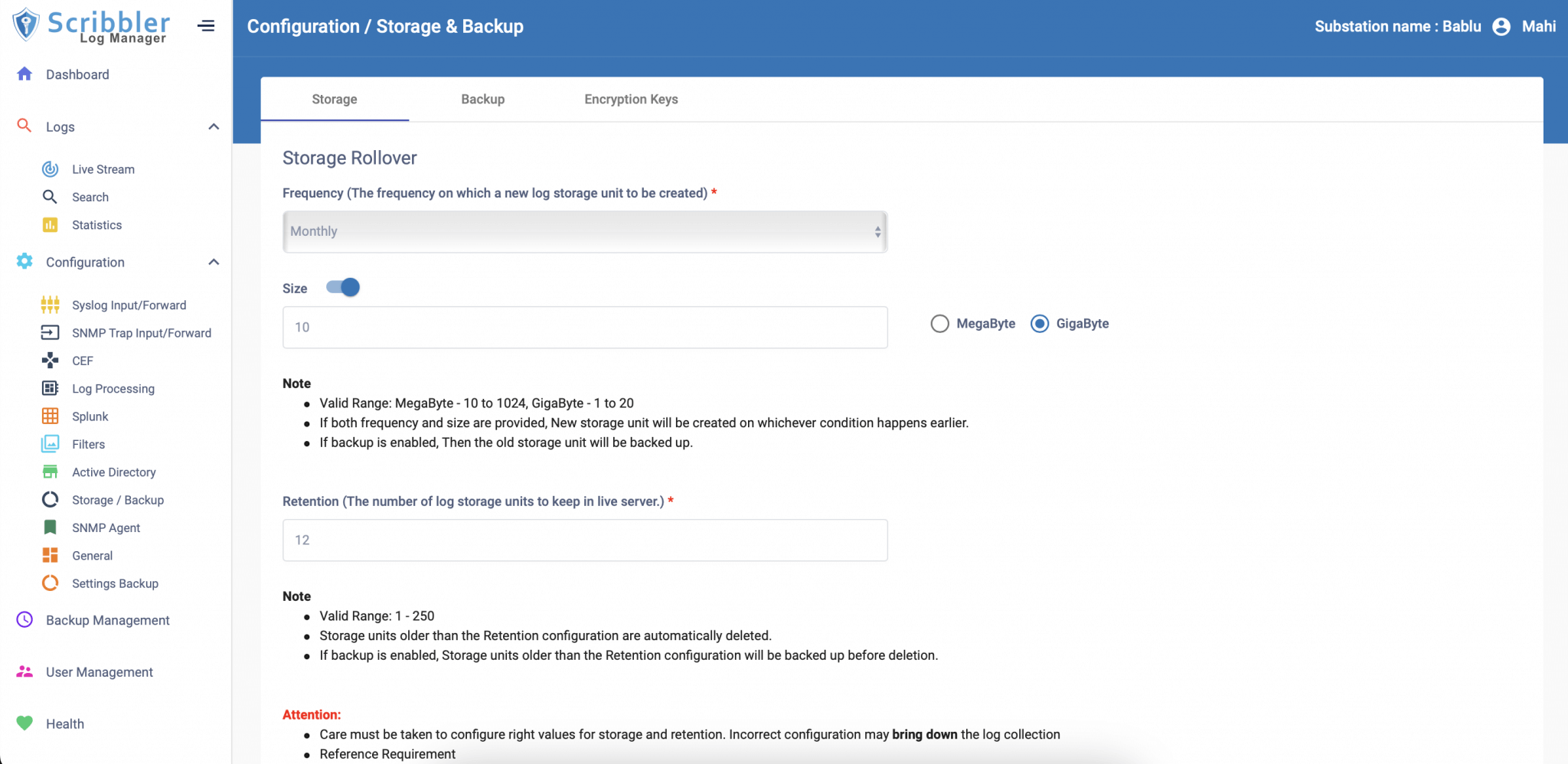Click the CEF icon in sidebar
1568x764 pixels.
point(51,361)
